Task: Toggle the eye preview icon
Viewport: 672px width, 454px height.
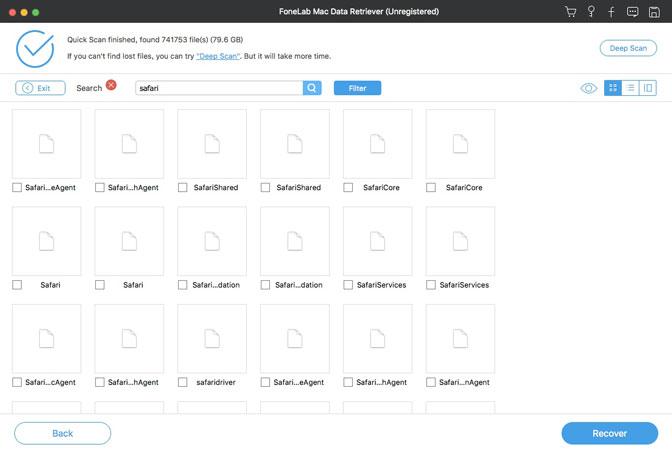Action: pyautogui.click(x=588, y=88)
